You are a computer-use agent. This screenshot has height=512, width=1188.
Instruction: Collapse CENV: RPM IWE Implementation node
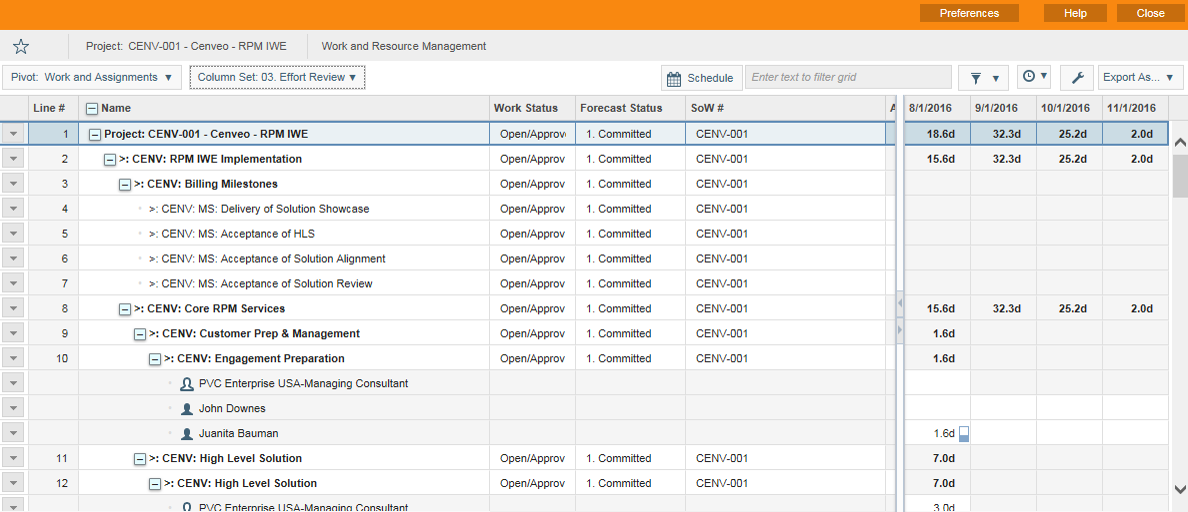click(x=110, y=159)
